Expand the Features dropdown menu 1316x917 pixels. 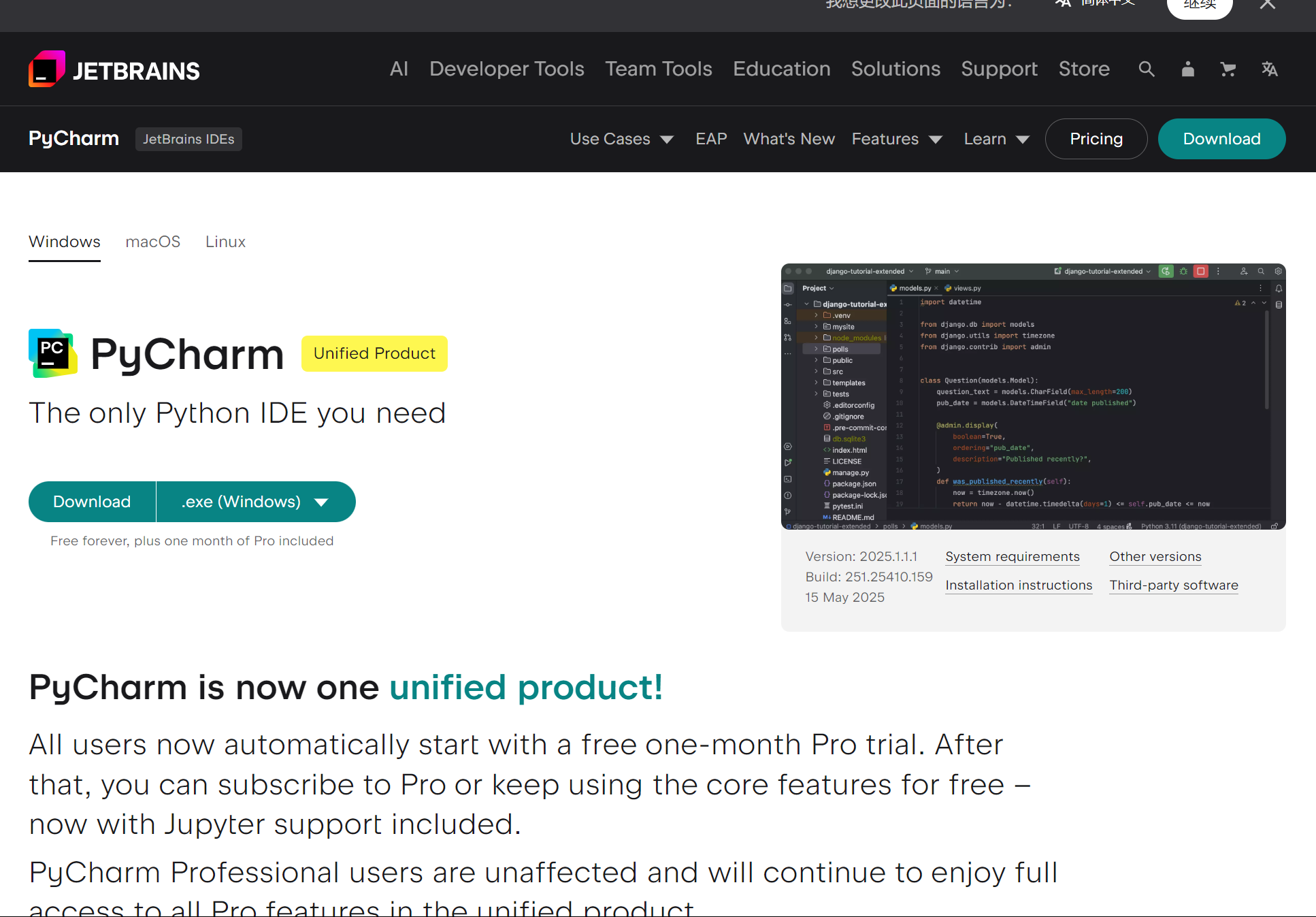(896, 139)
